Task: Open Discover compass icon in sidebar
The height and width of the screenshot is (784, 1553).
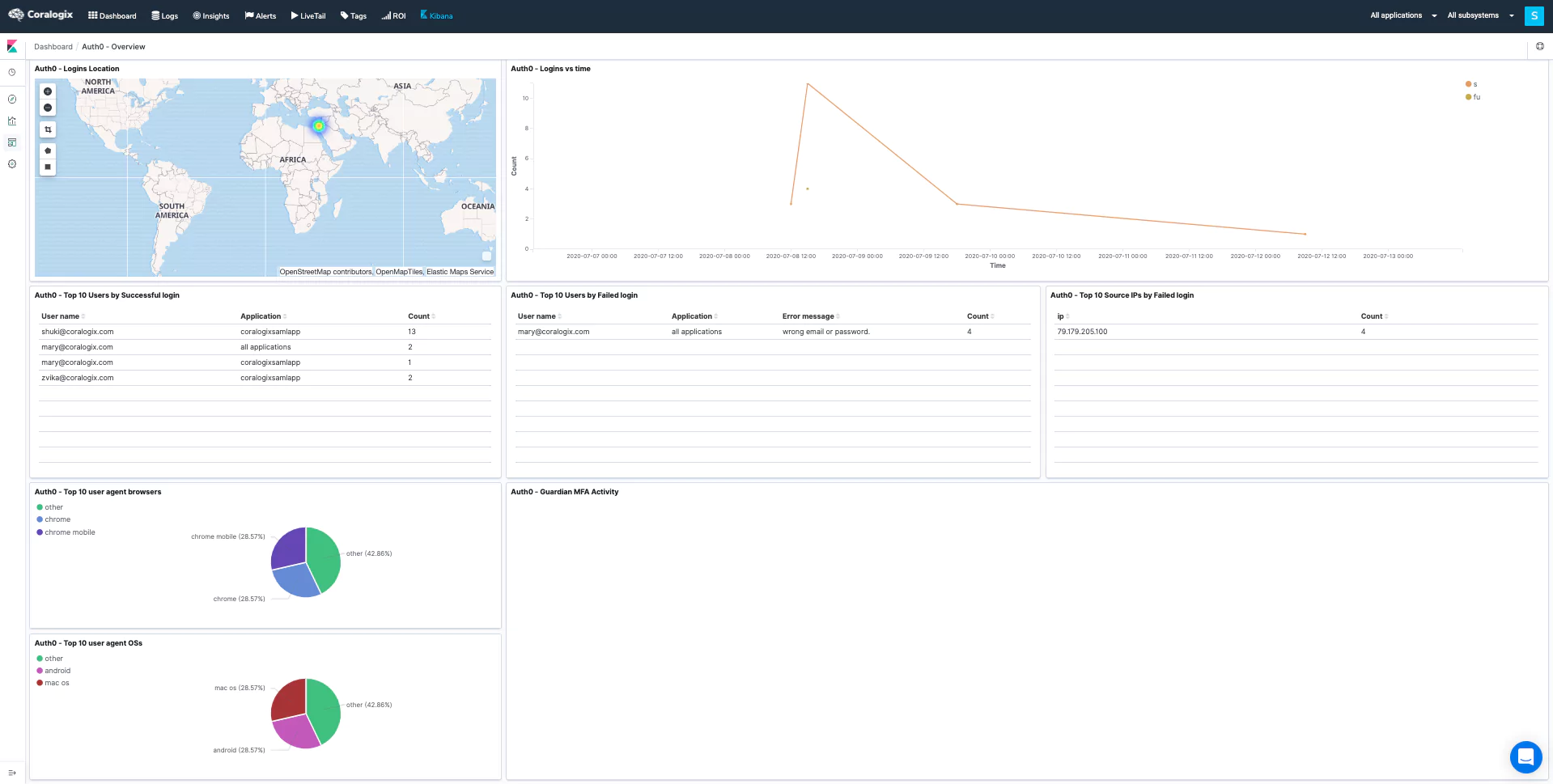Action: click(x=12, y=100)
